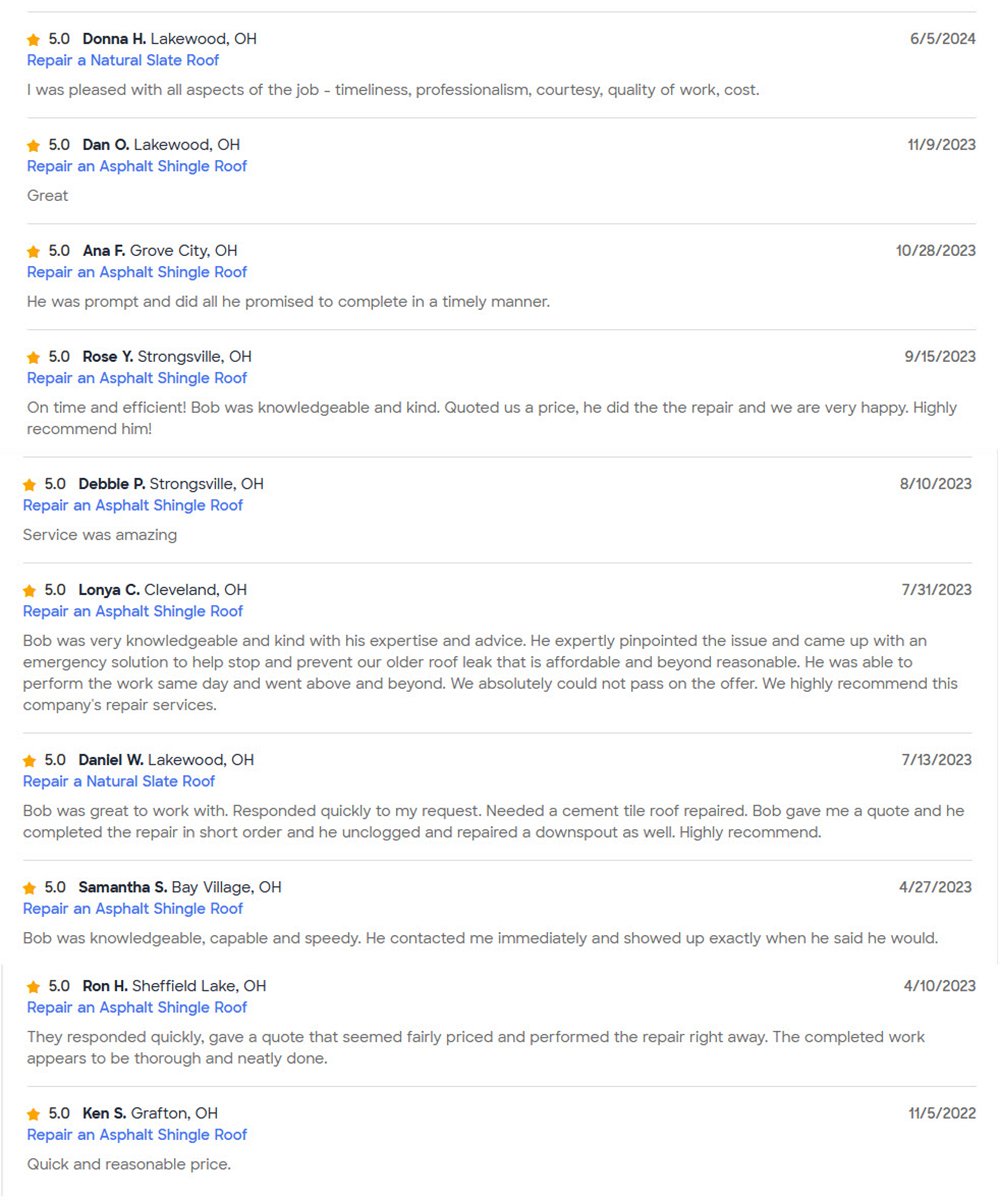
Task: Click the star icon beside Lonya C.
Action: pyautogui.click(x=29, y=591)
